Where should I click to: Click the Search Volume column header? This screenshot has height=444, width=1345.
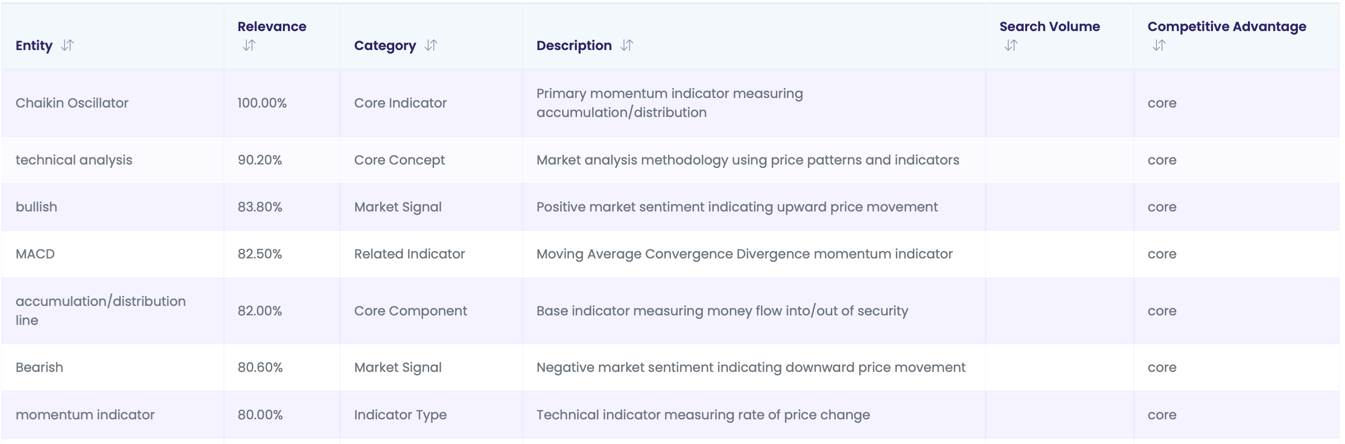pos(1049,27)
